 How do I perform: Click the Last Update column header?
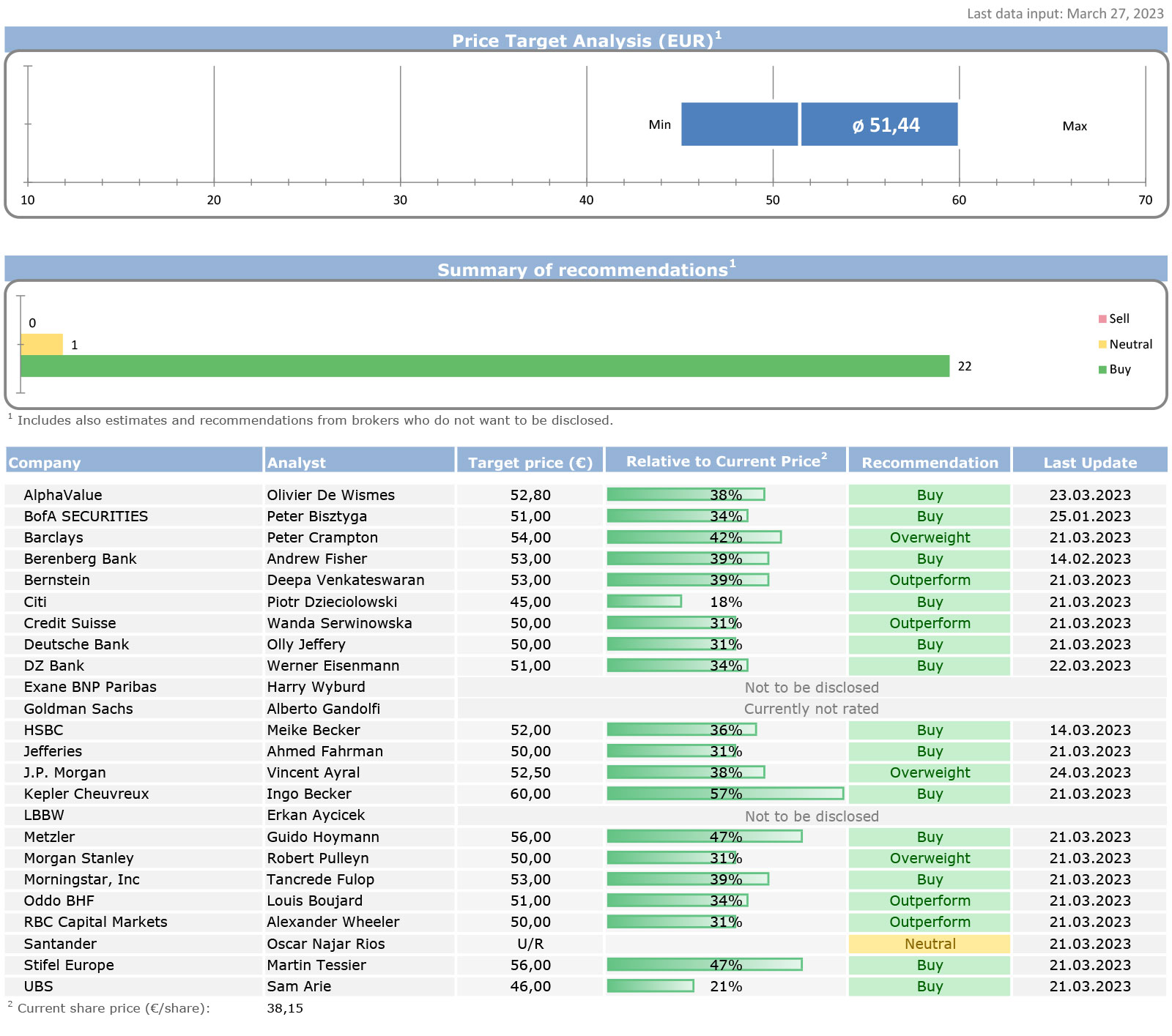1090,461
